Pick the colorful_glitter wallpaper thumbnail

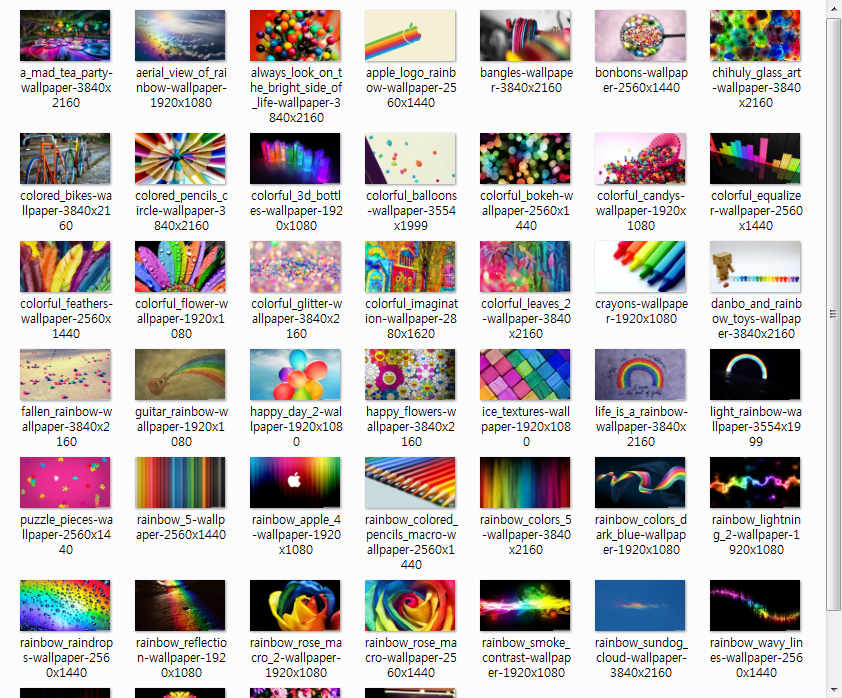pos(295,266)
